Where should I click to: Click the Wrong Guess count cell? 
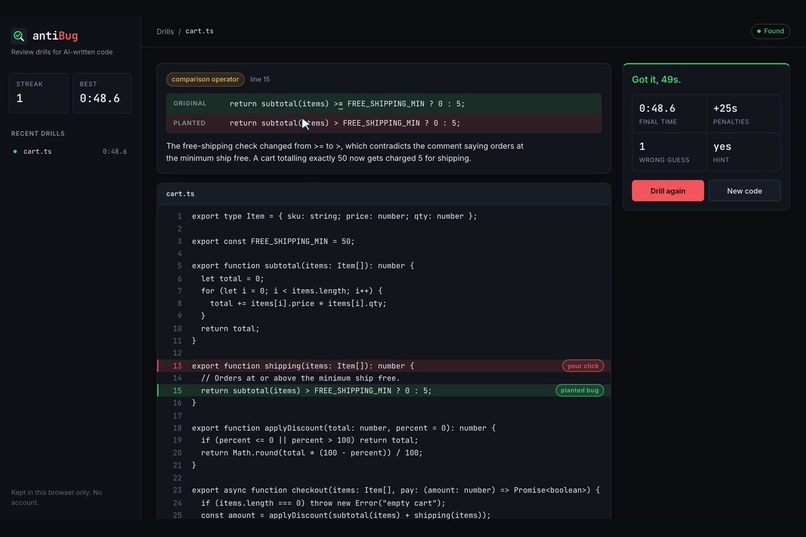pos(669,152)
